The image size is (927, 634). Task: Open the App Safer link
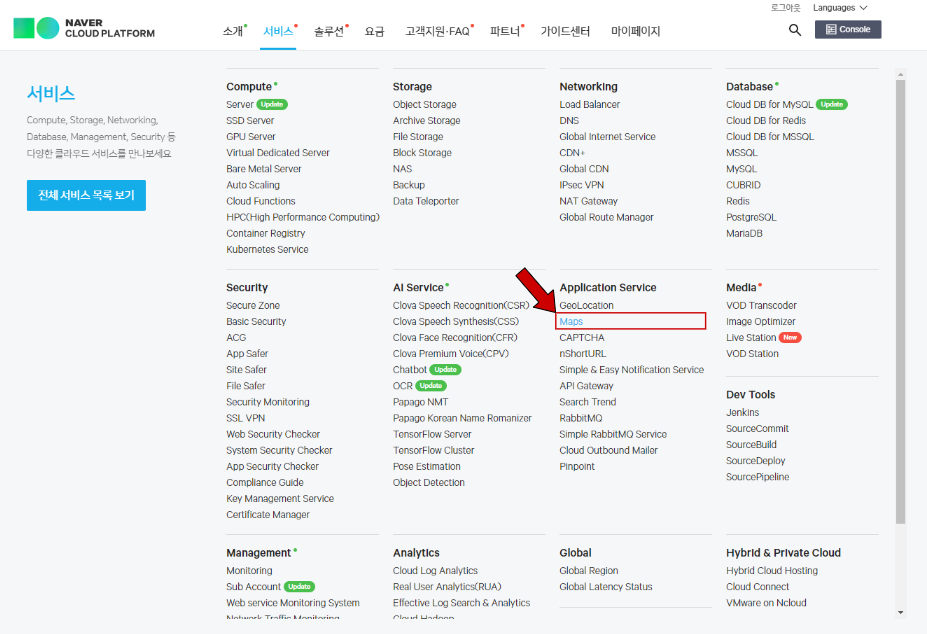pyautogui.click(x=247, y=354)
